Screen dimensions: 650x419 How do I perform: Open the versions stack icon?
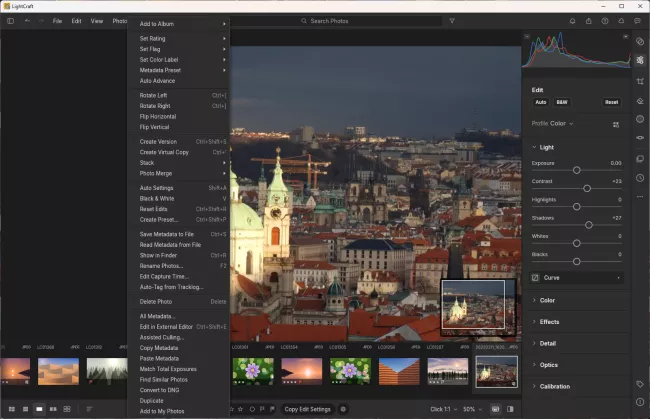pyautogui.click(x=640, y=159)
